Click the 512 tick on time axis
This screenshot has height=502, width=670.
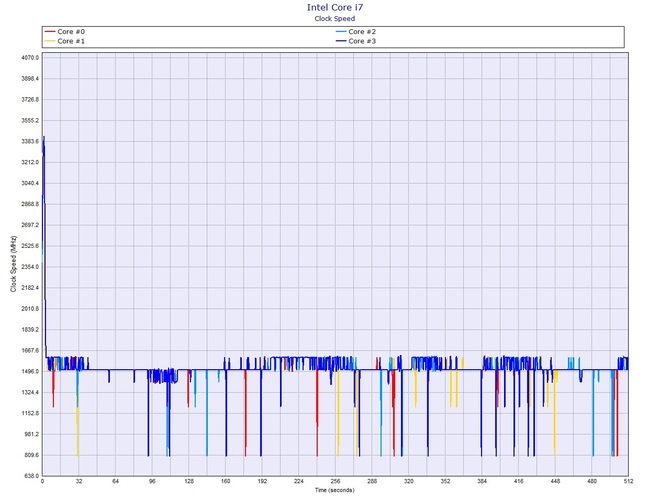628,481
